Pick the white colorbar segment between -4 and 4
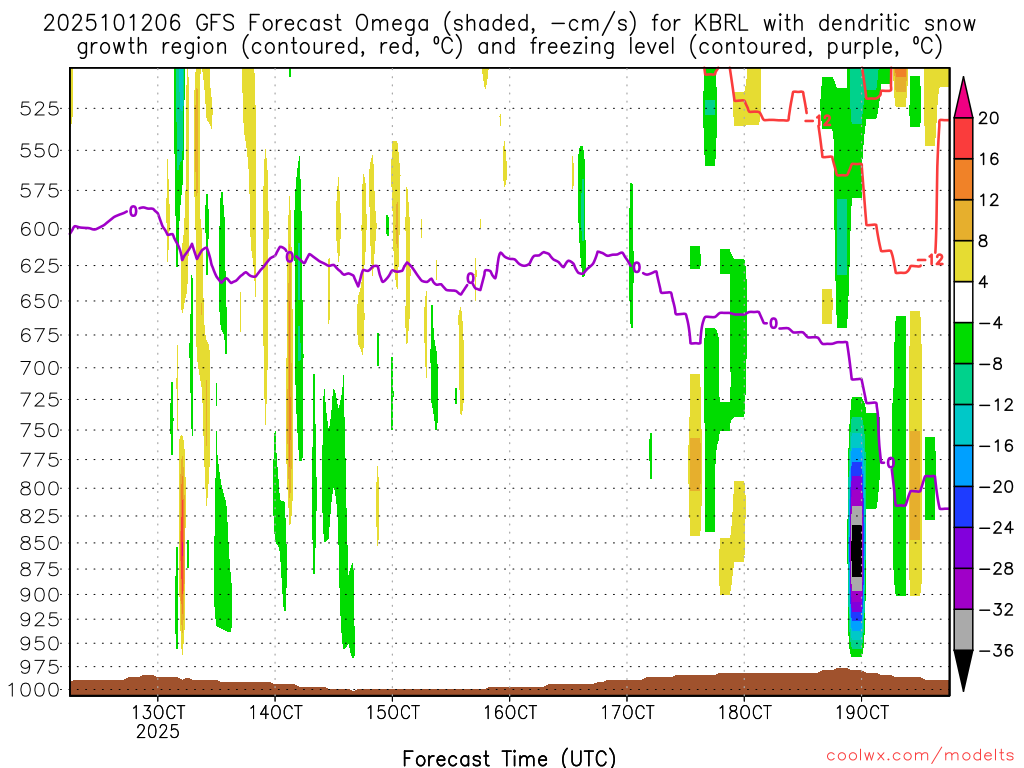The width and height of the screenshot is (1024, 768). point(963,302)
